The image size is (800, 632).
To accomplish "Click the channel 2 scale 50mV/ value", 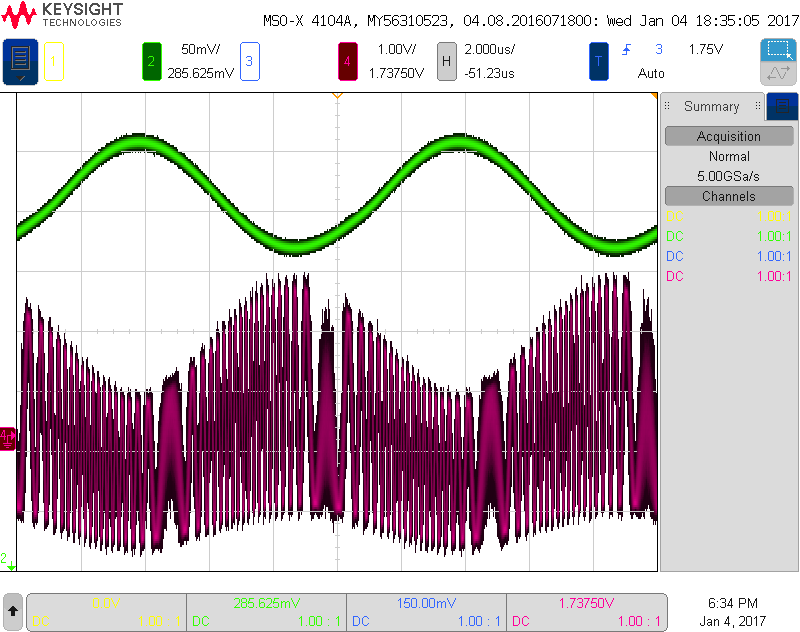I will tap(201, 49).
